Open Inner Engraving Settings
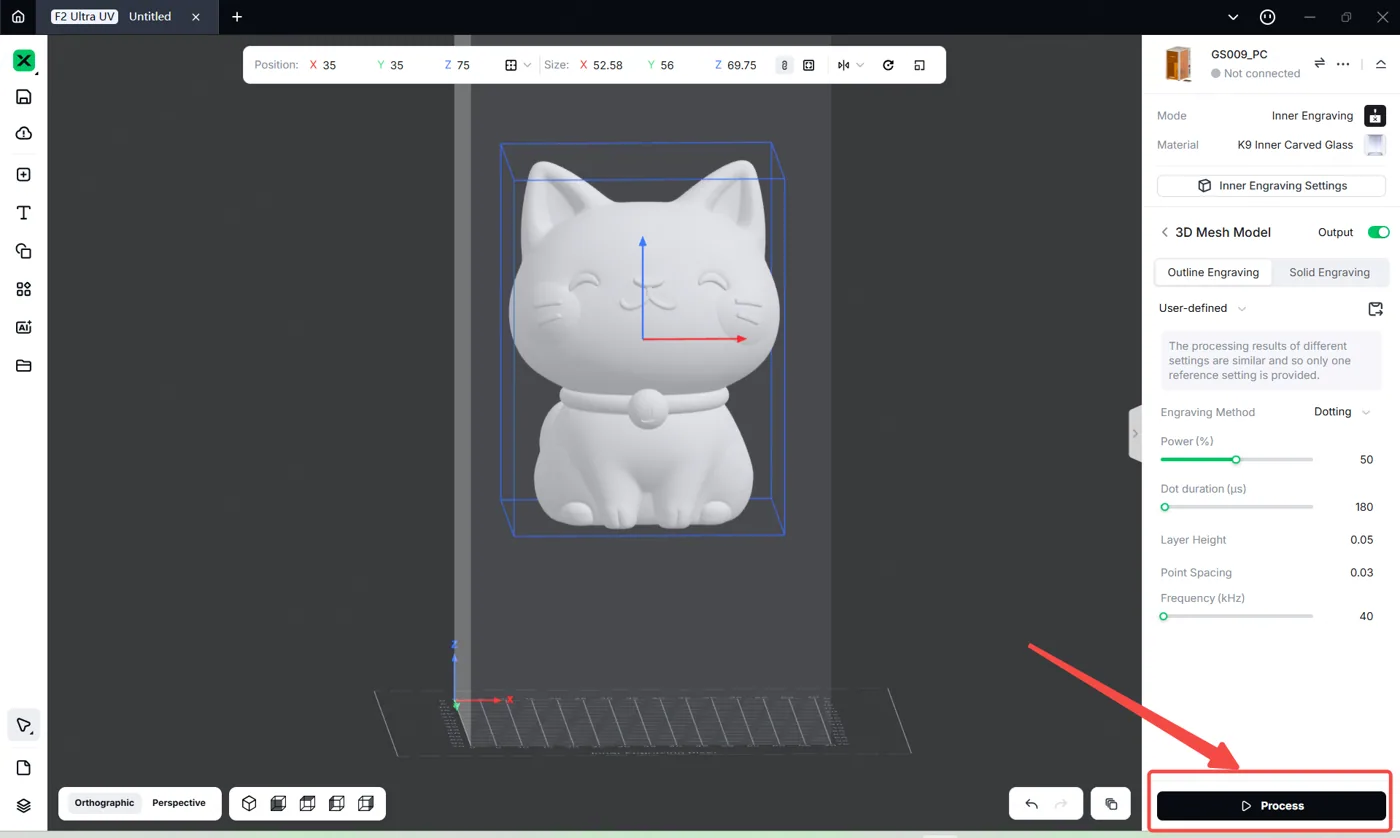Screen dimensions: 1400x838 1271,185
